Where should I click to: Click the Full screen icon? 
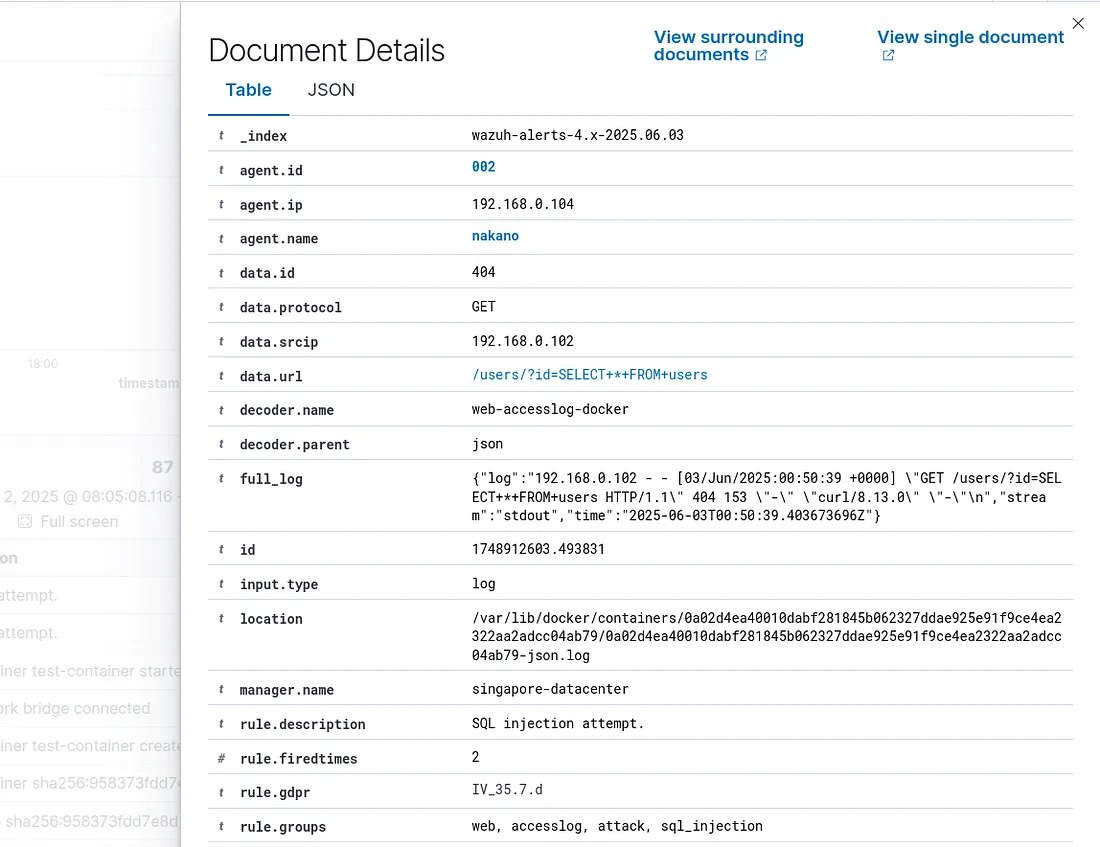point(25,521)
